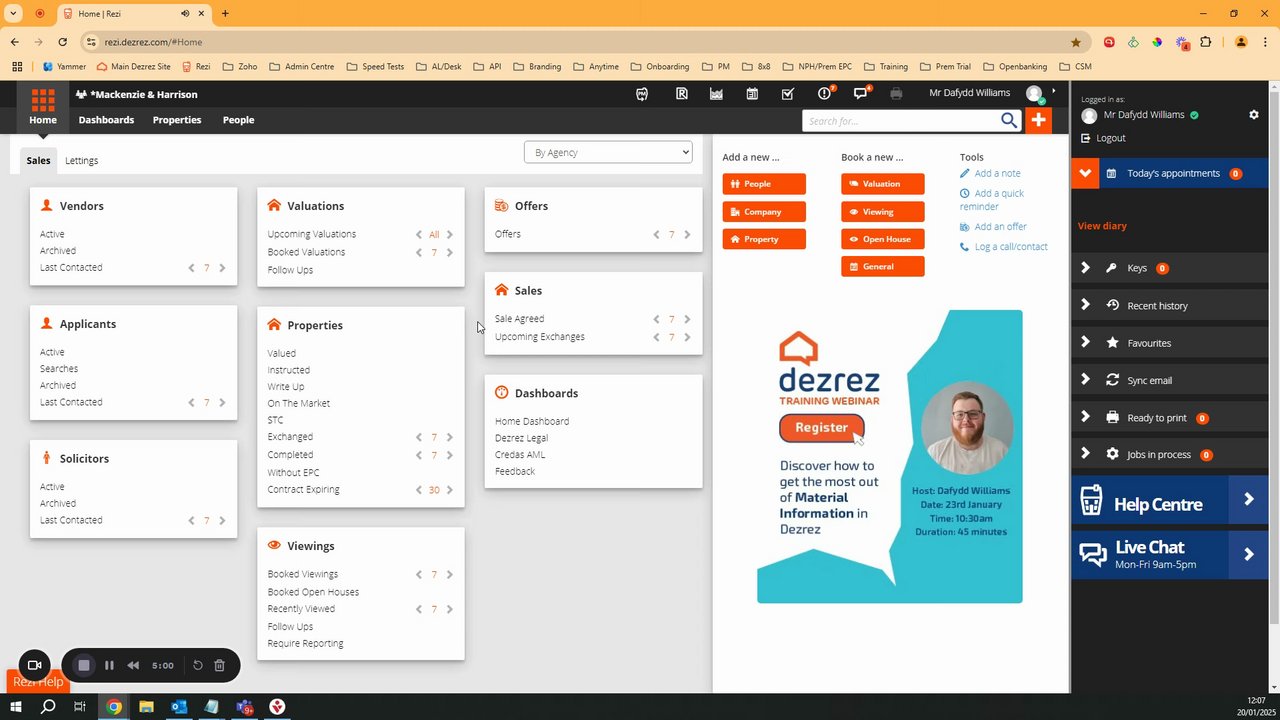Delete the recording with trash icon
The width and height of the screenshot is (1280, 720).
(x=220, y=665)
